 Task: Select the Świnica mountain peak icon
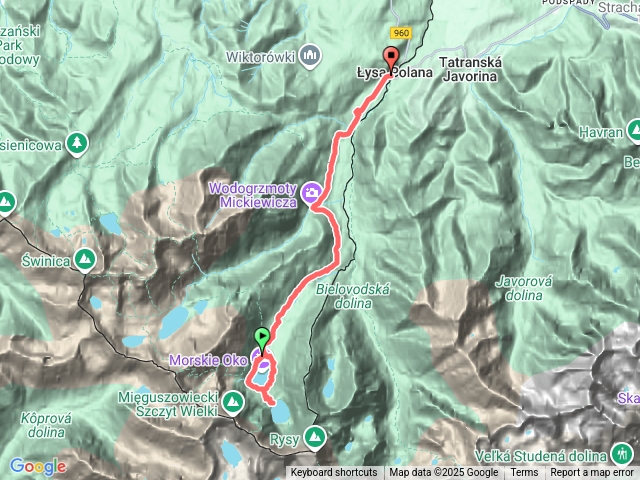click(85, 260)
